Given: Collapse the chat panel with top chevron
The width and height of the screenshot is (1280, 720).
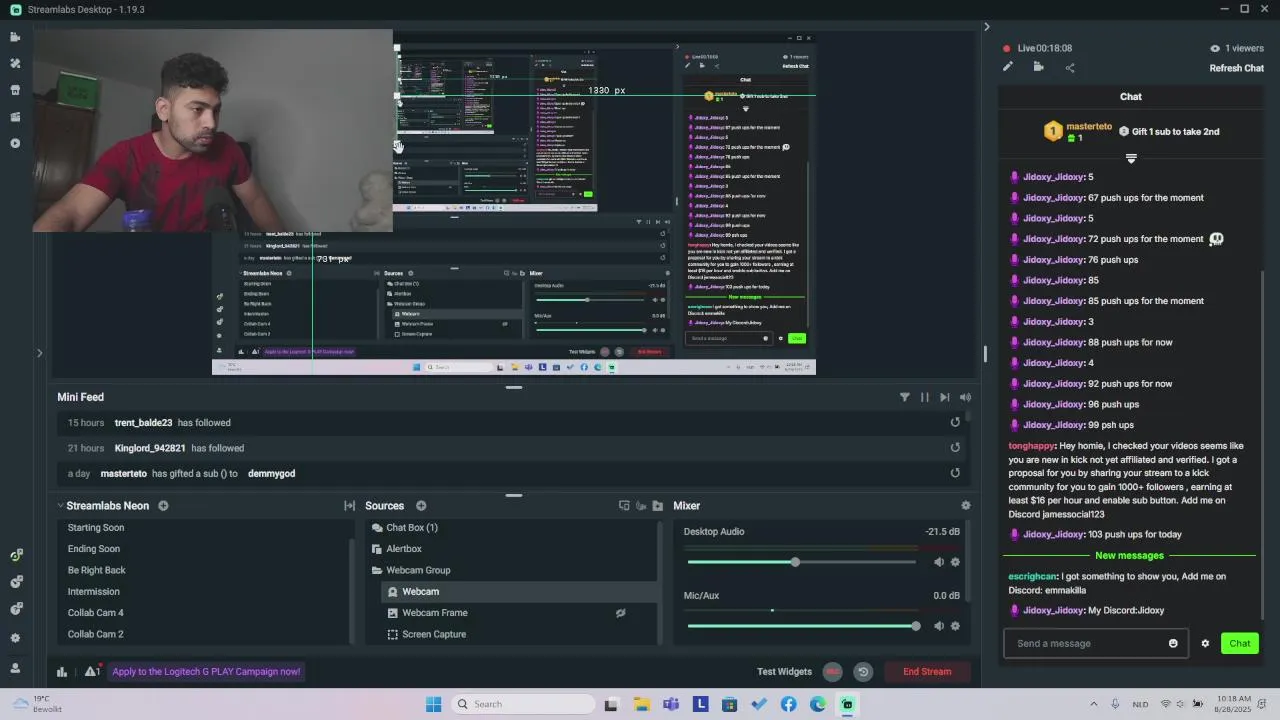Looking at the screenshot, I should click(x=986, y=27).
